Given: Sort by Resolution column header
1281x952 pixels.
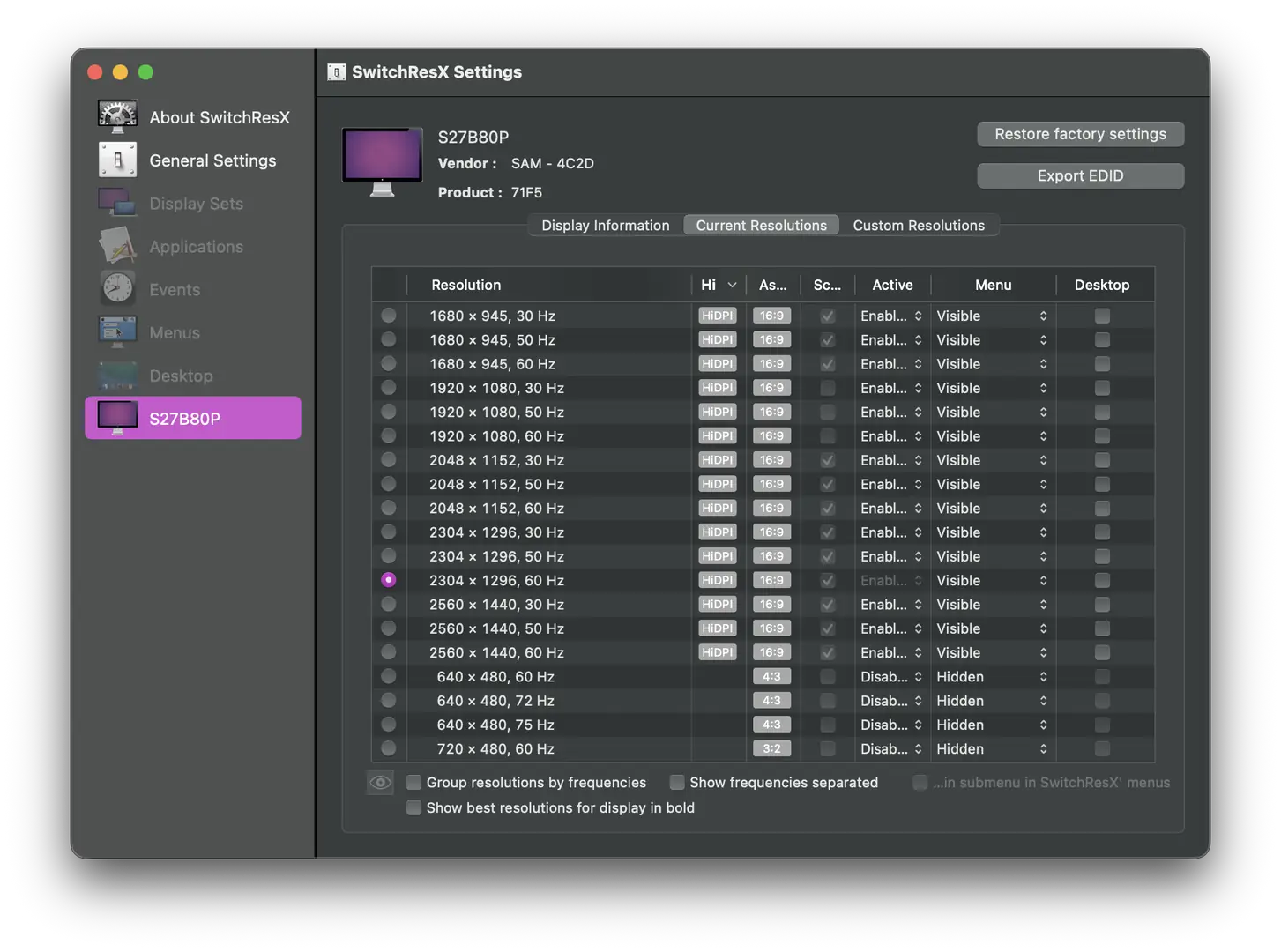Looking at the screenshot, I should tap(548, 285).
